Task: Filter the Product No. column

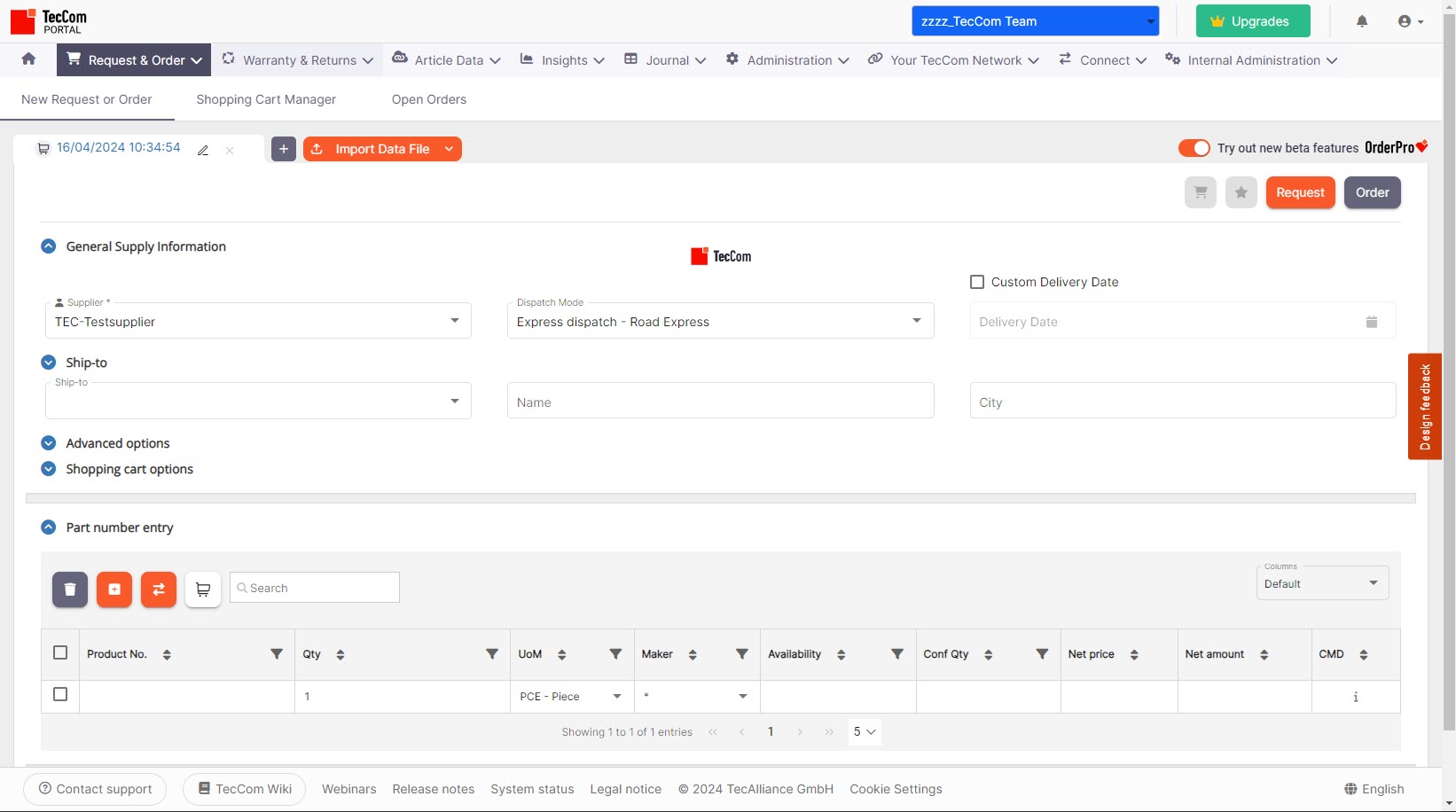Action: (277, 654)
